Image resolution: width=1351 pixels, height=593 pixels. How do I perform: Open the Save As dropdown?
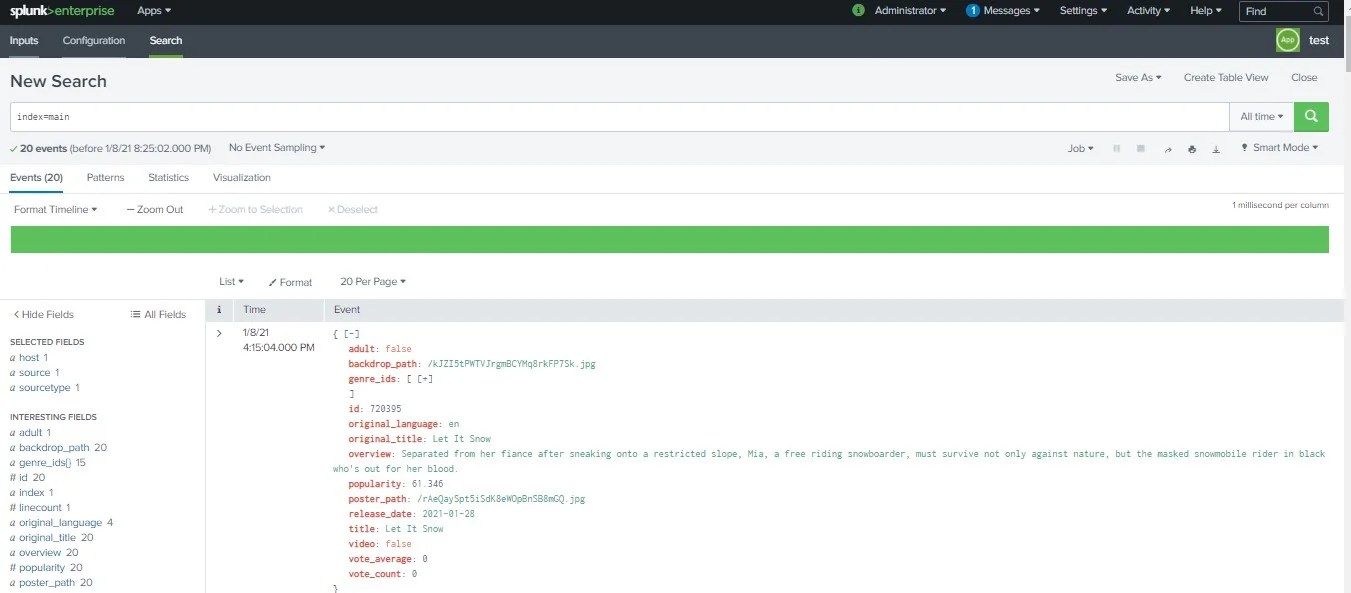1138,77
